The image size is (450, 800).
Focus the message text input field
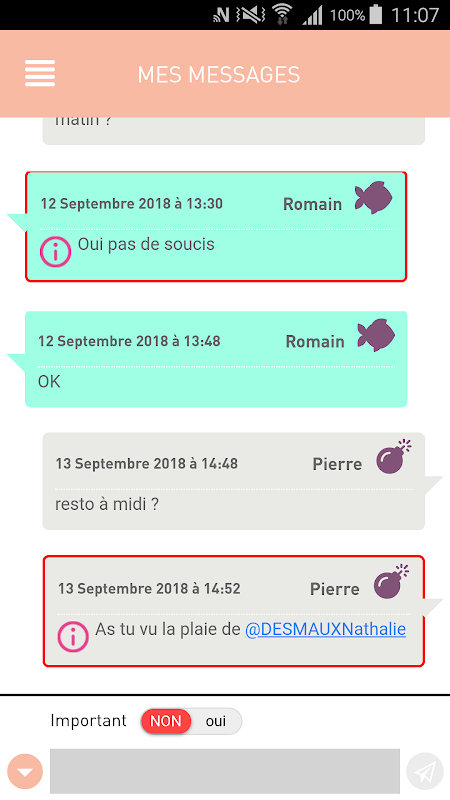click(224, 771)
